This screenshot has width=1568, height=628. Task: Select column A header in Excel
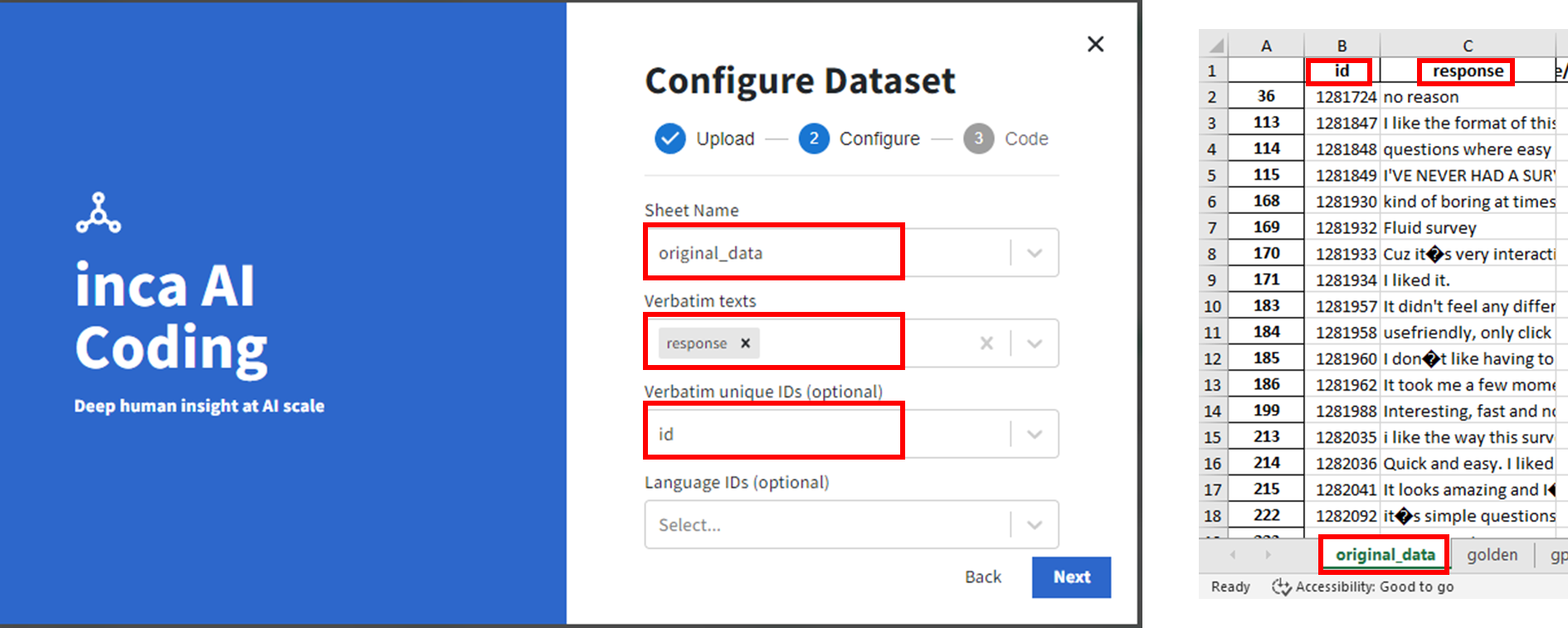click(1266, 46)
